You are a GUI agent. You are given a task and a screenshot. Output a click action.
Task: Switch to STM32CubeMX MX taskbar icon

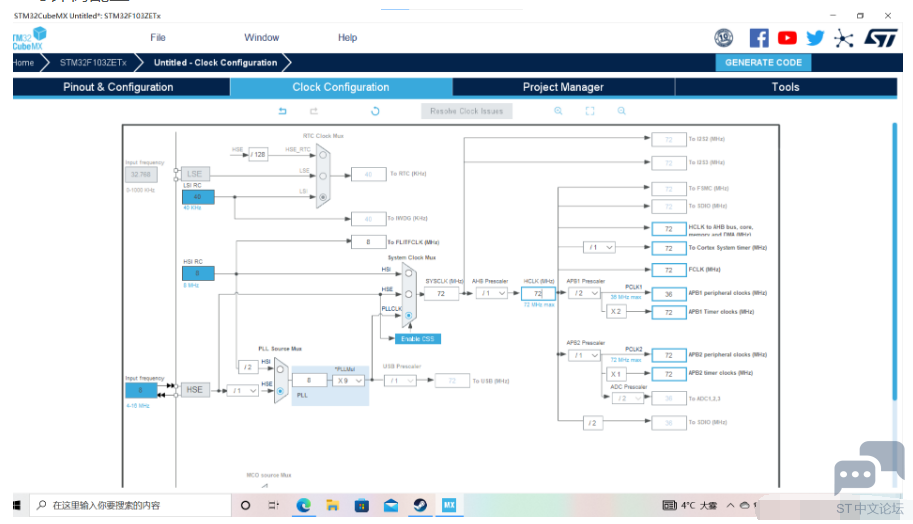pyautogui.click(x=449, y=505)
